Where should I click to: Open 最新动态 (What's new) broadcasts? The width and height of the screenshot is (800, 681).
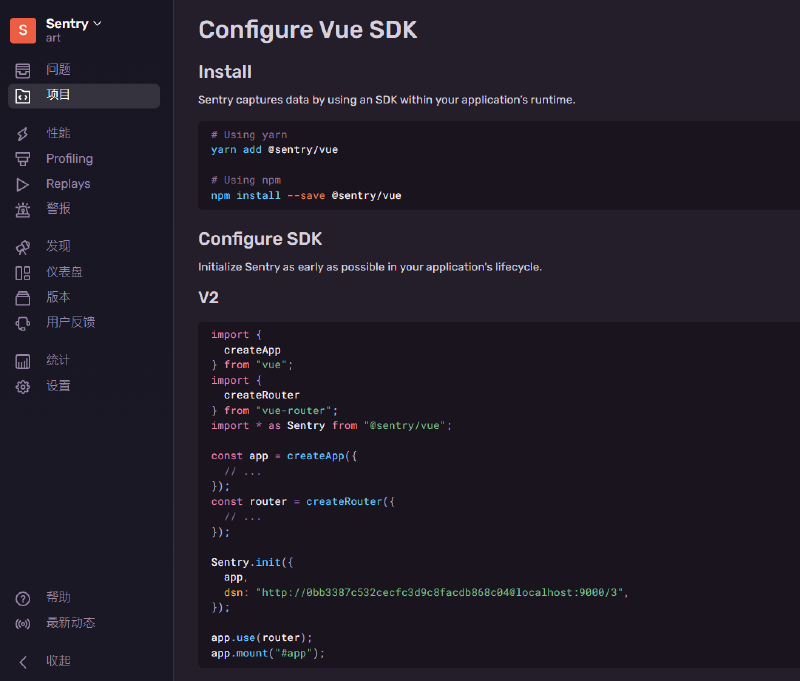pos(70,623)
